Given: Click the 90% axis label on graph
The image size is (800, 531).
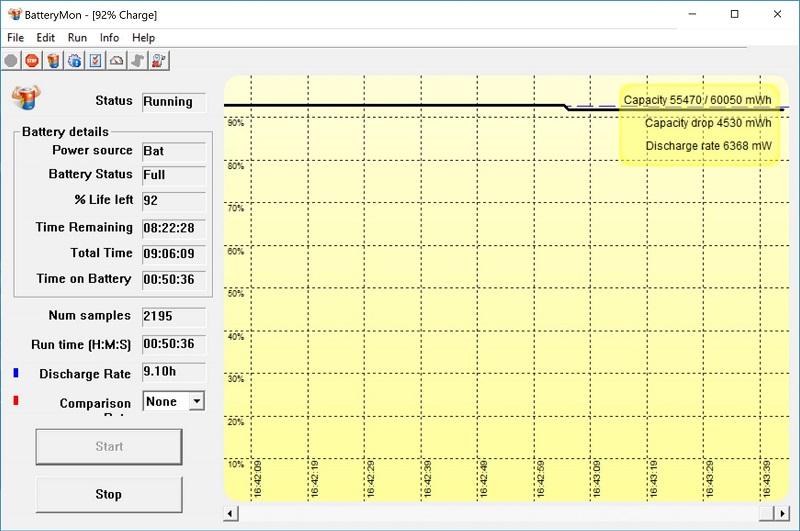Looking at the screenshot, I should coord(236,123).
